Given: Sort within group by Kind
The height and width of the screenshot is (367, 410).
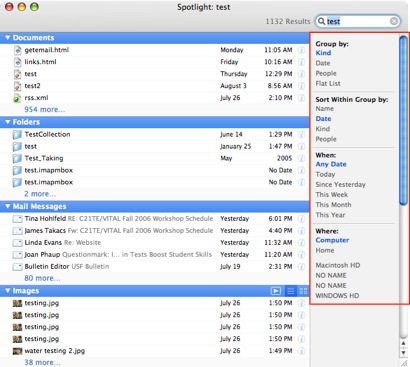Looking at the screenshot, I should tap(323, 129).
